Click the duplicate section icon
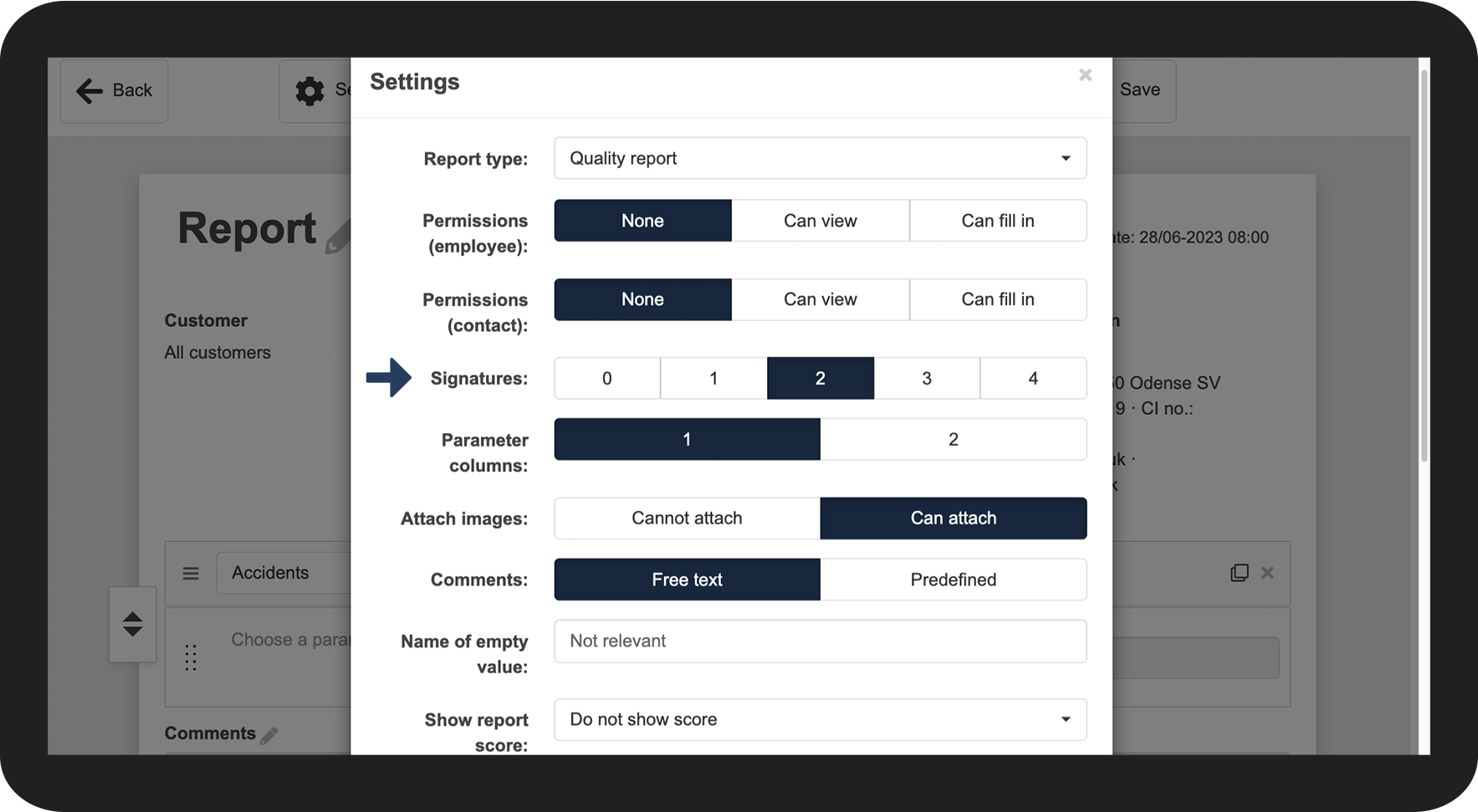 coord(1239,573)
